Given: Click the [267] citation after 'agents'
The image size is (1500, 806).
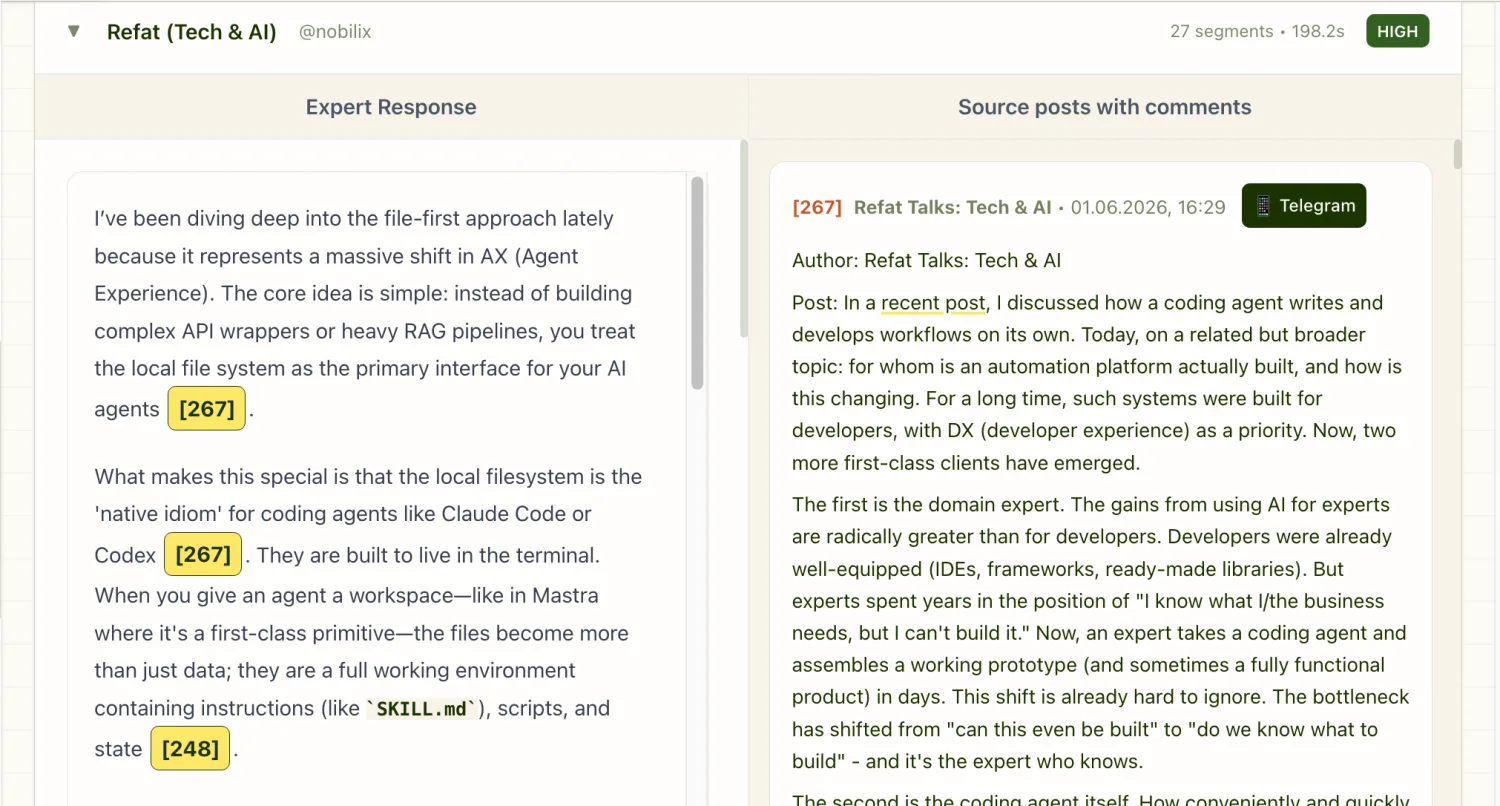Looking at the screenshot, I should (207, 408).
